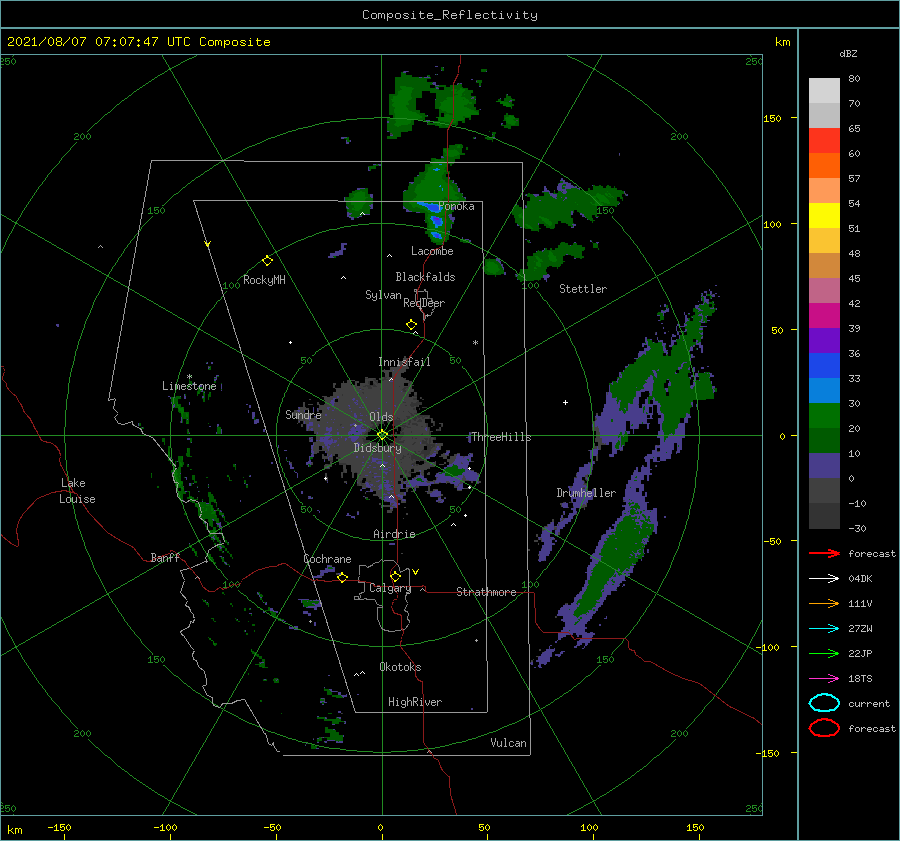Screen dimensions: 900x841
Task: Click the Okotoks label
Action: [400, 667]
